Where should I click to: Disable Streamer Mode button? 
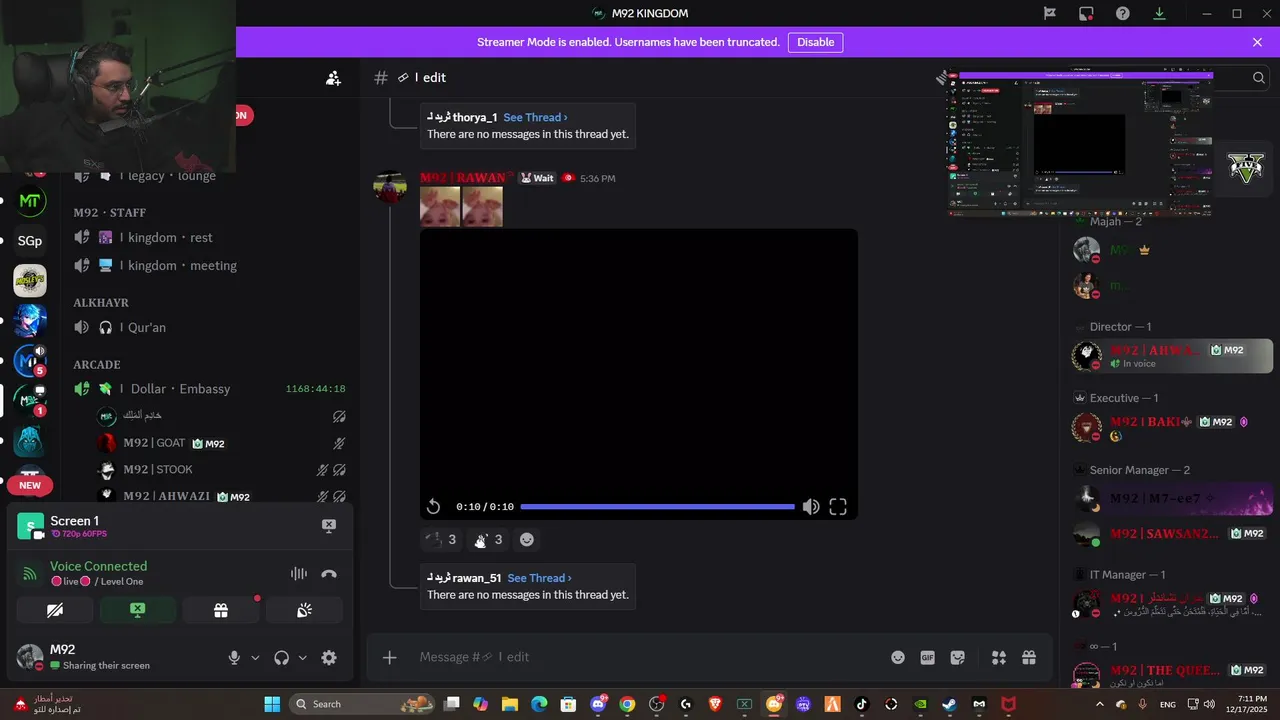[x=815, y=42]
